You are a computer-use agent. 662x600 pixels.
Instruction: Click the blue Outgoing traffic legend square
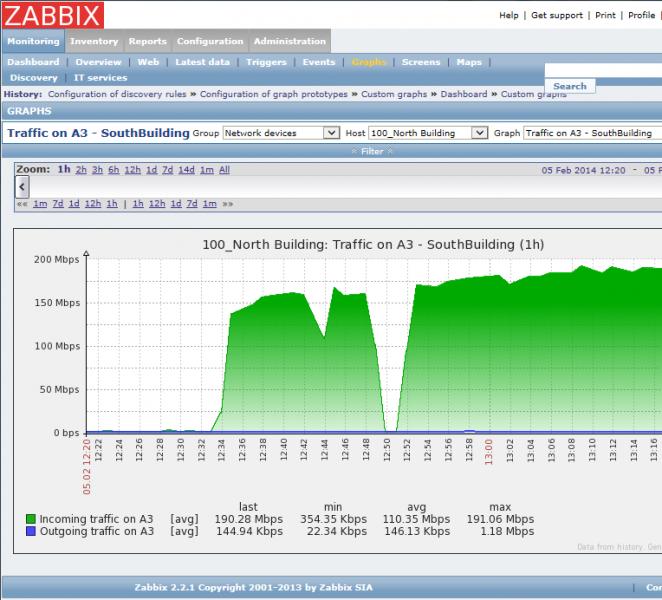pyautogui.click(x=31, y=532)
